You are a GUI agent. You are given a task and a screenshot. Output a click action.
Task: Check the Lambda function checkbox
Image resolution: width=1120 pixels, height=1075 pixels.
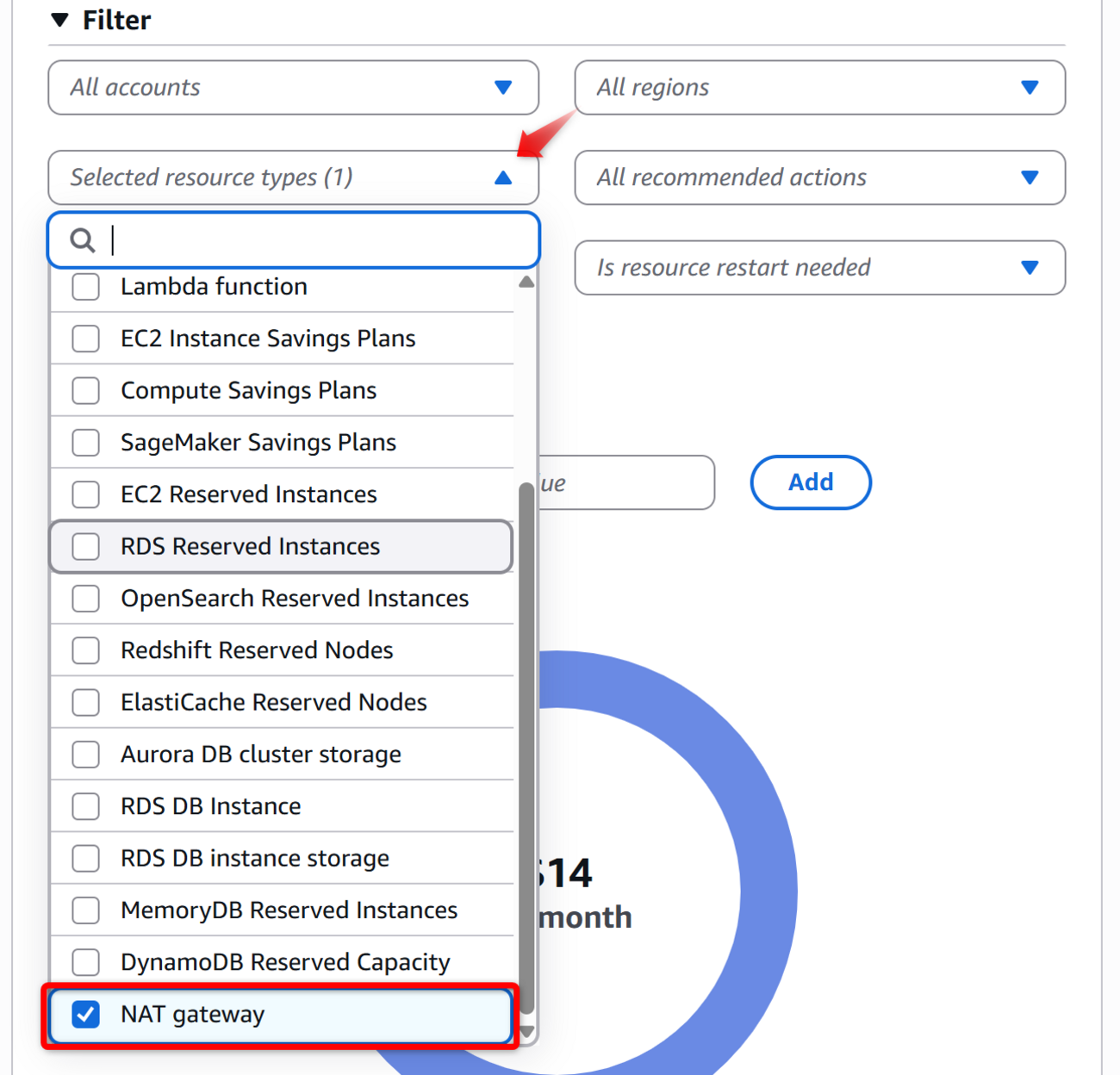[x=86, y=287]
